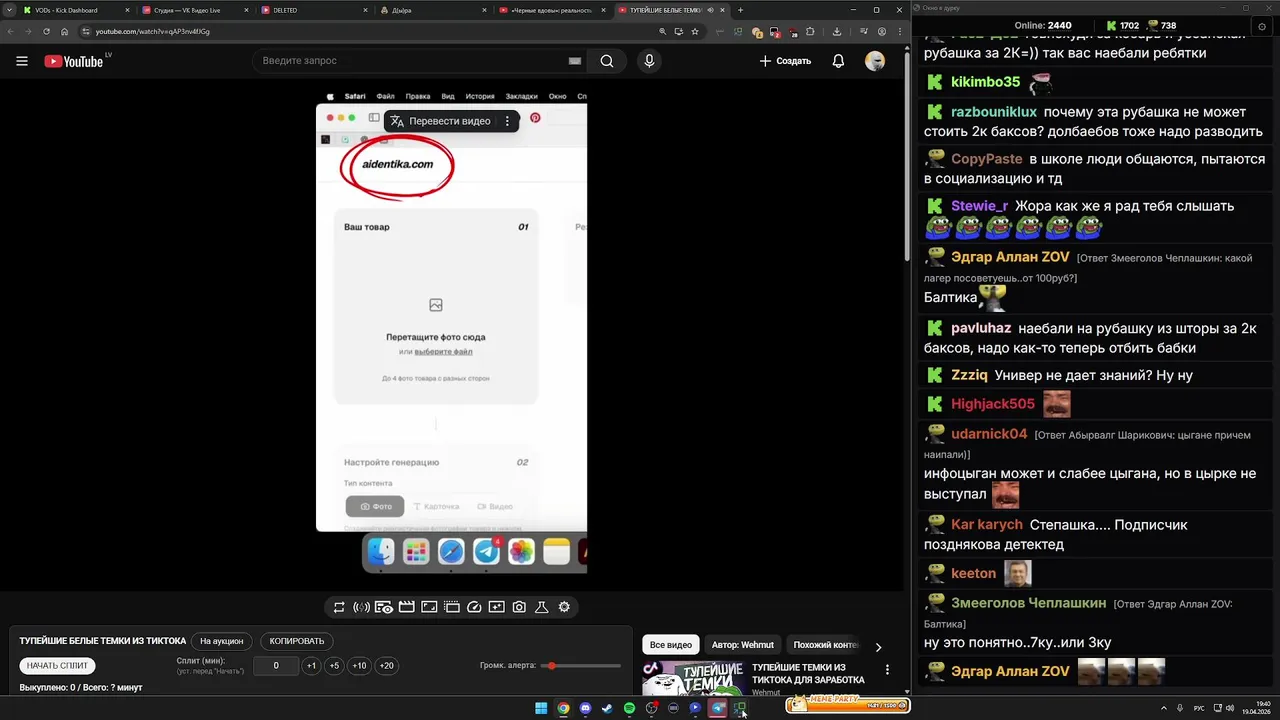Click username razbouniklux in chat

point(994,112)
